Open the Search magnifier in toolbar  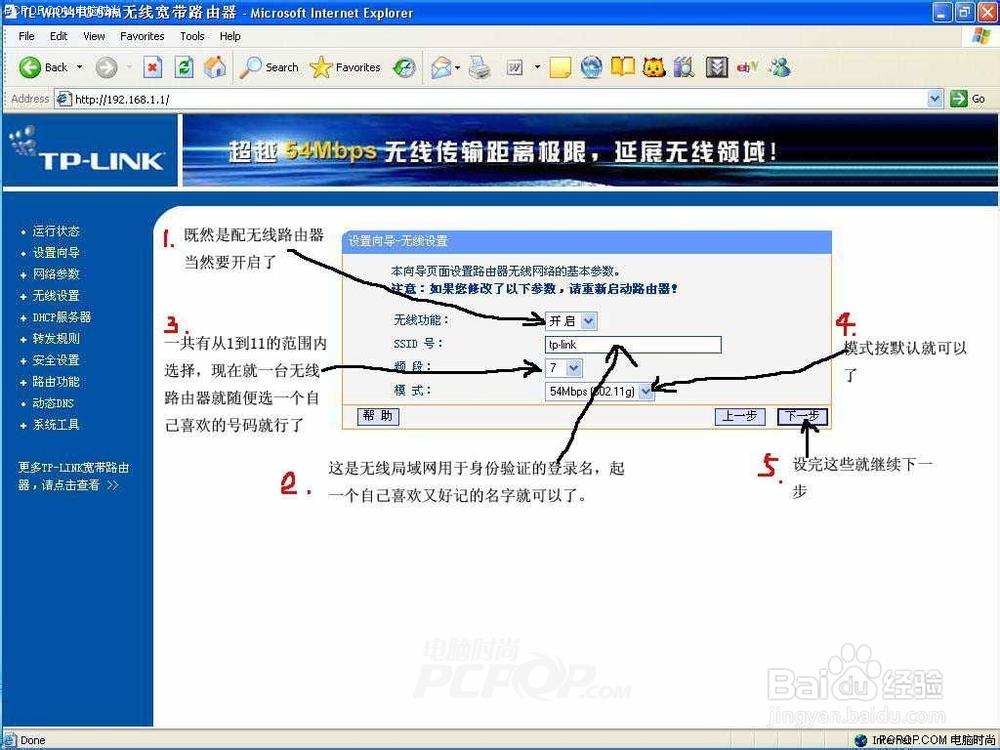point(269,67)
